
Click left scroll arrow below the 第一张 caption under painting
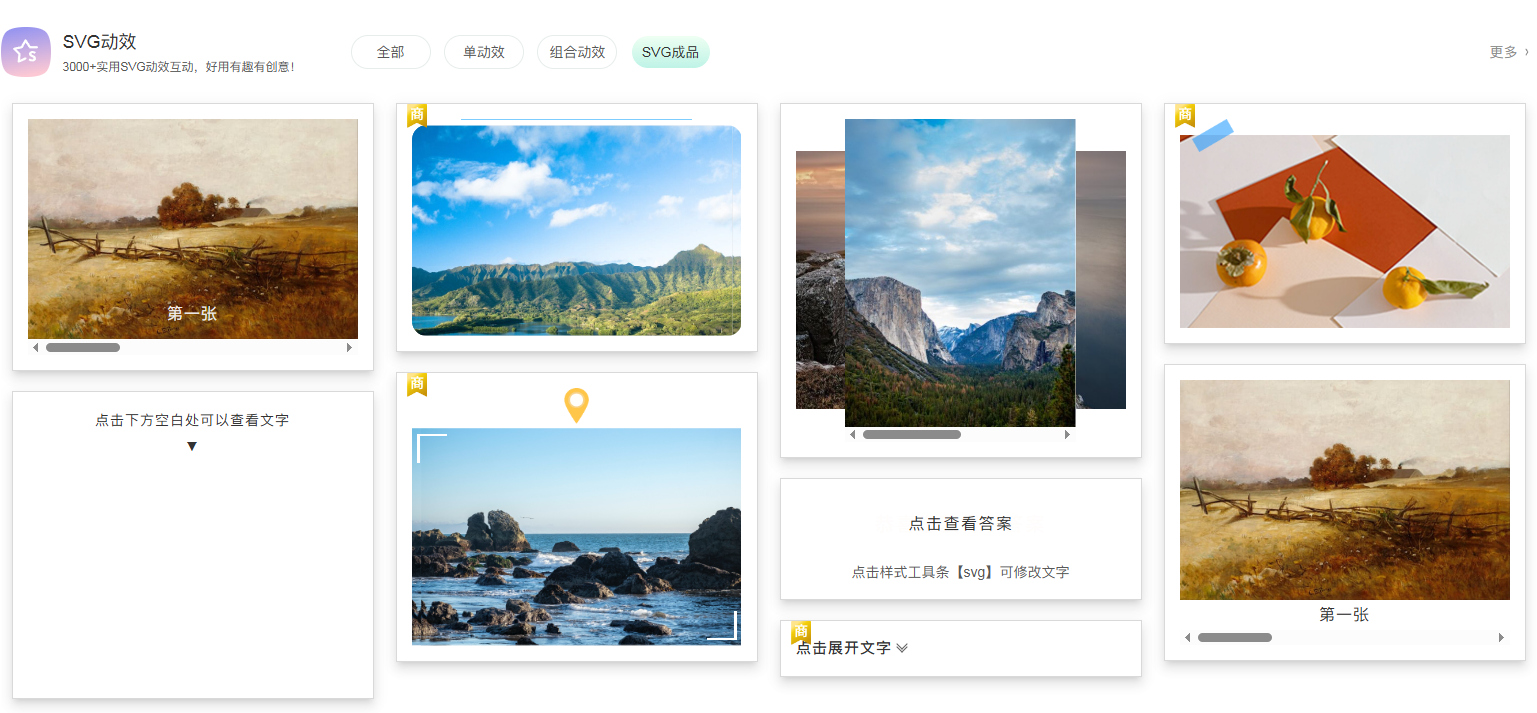pyautogui.click(x=1188, y=638)
